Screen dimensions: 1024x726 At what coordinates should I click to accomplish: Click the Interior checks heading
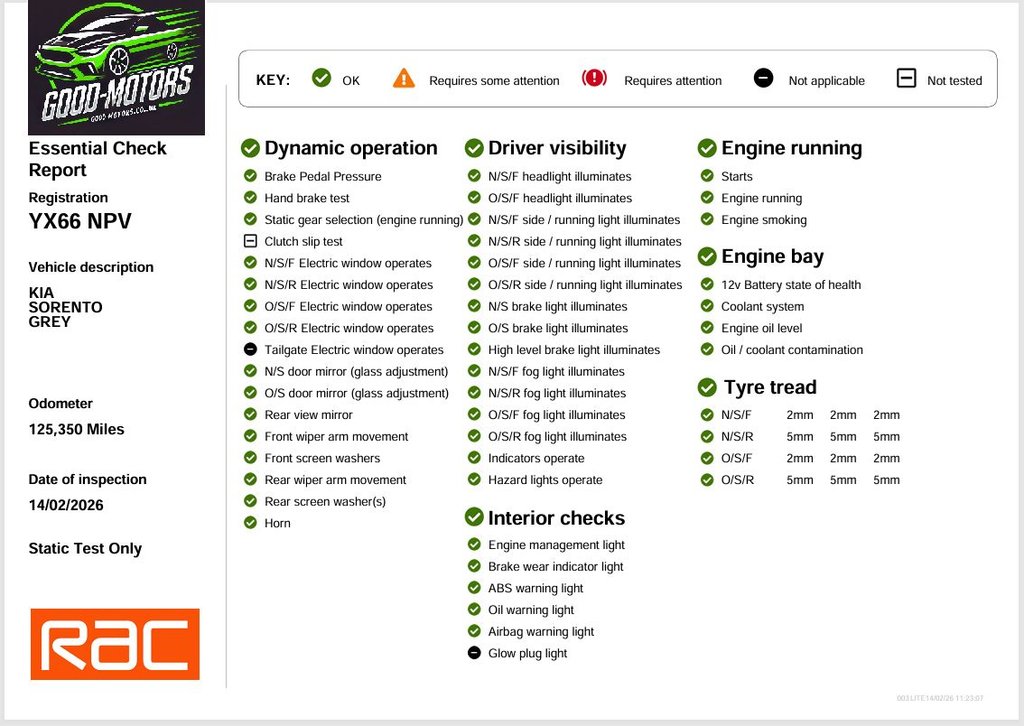[556, 518]
